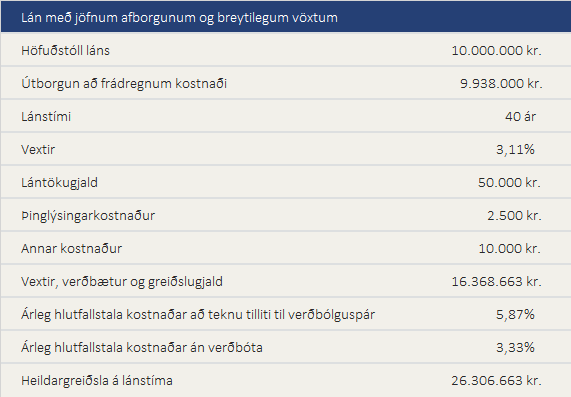Click the 10.000.000 kr. principal value
571x397 pixels.
point(496,50)
